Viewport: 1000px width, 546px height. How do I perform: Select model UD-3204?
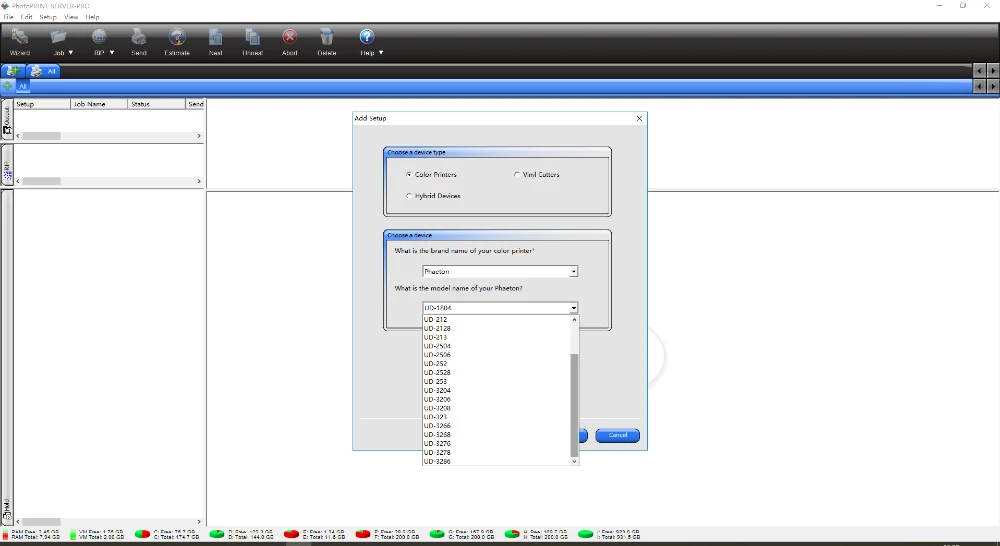496,390
